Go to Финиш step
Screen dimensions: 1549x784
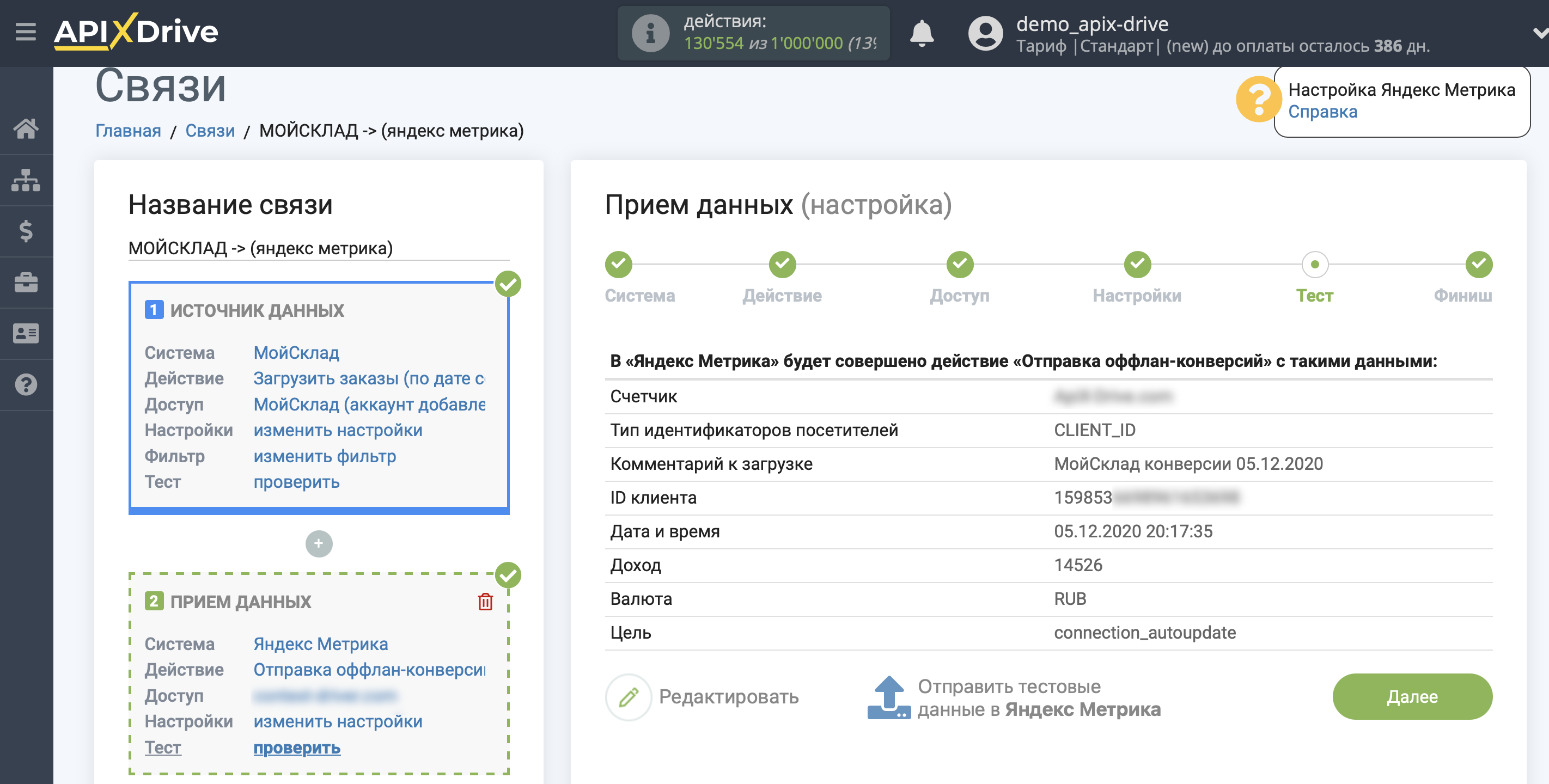(x=1462, y=296)
